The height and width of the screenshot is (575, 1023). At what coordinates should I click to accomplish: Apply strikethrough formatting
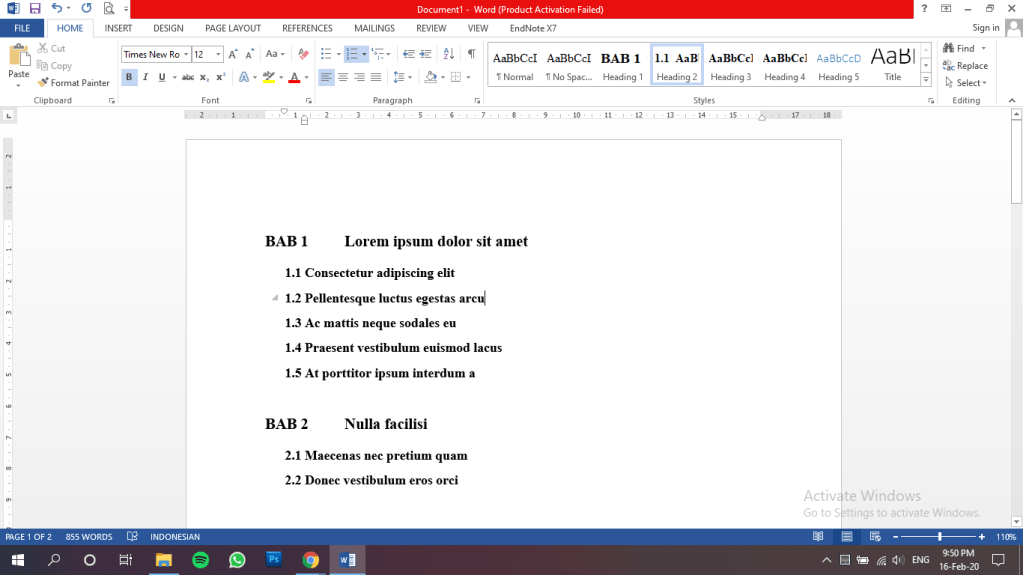point(187,77)
